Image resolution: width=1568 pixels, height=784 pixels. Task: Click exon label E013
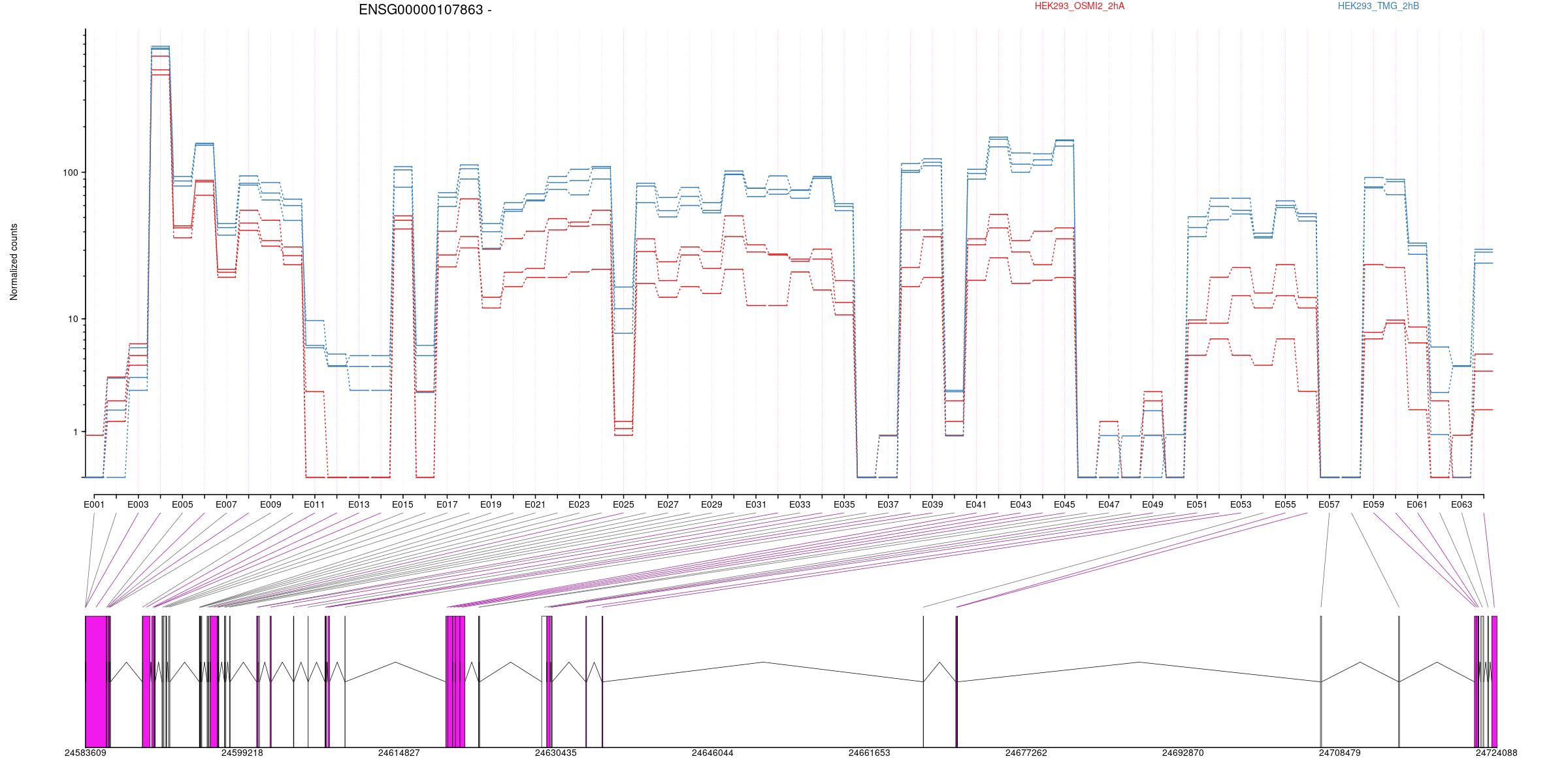359,504
